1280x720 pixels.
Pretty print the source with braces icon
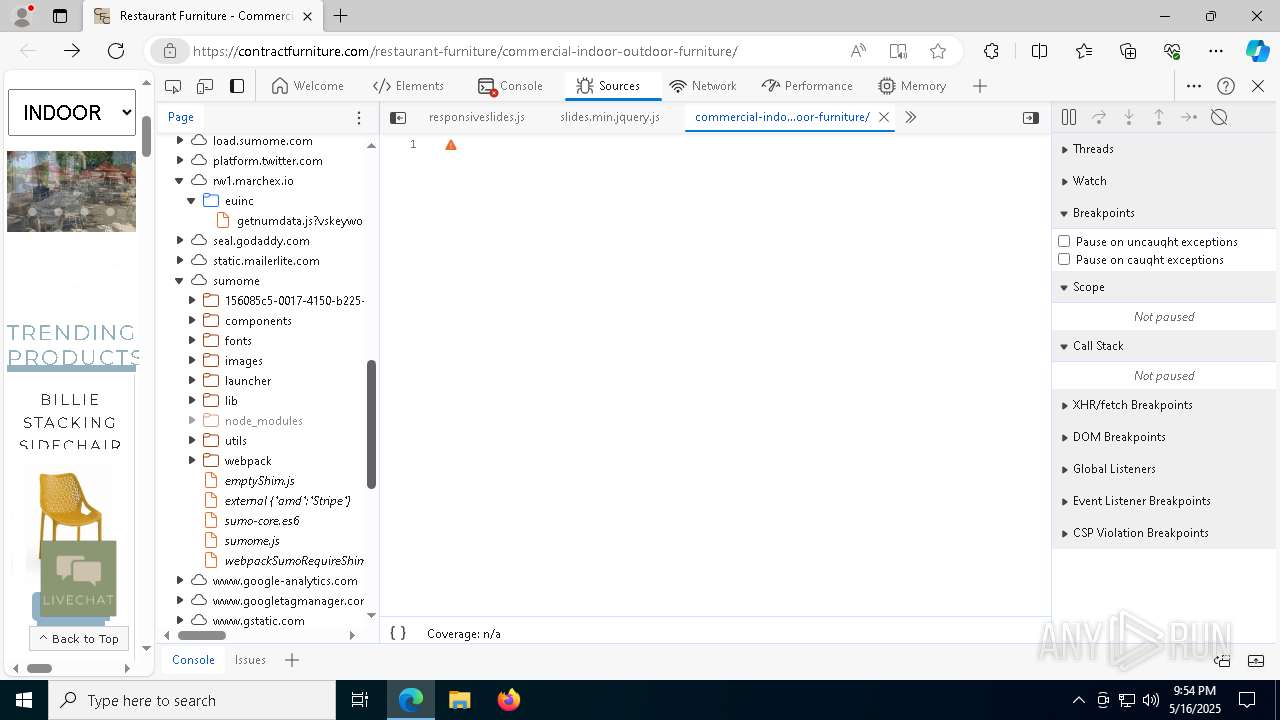tap(398, 633)
